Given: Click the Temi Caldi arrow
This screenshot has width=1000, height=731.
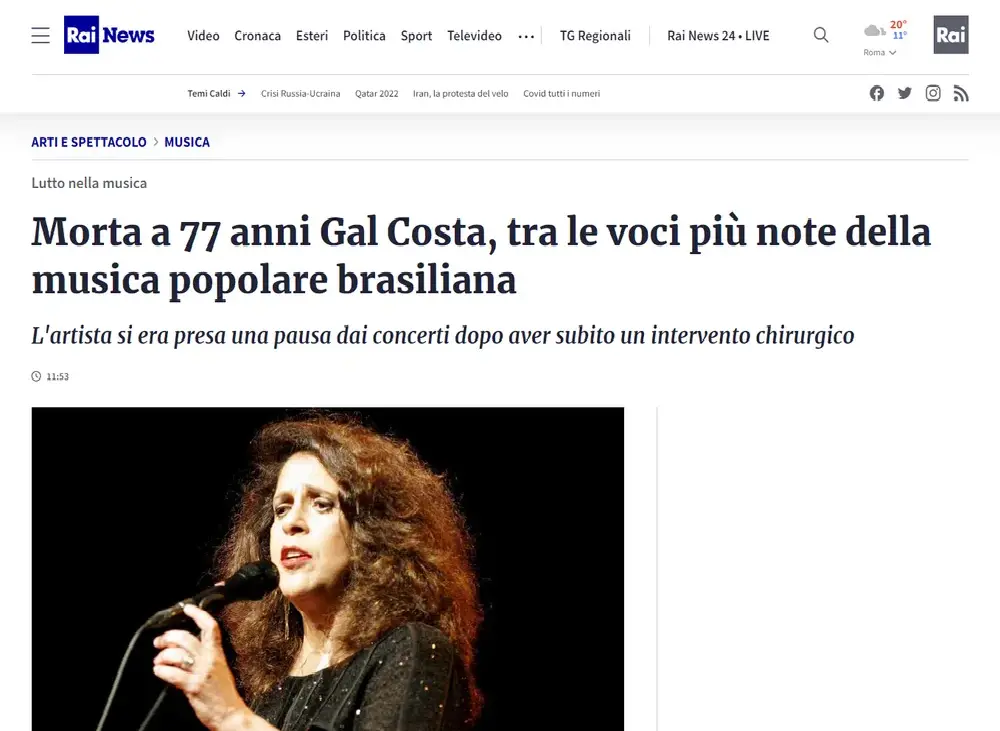Looking at the screenshot, I should click(242, 93).
